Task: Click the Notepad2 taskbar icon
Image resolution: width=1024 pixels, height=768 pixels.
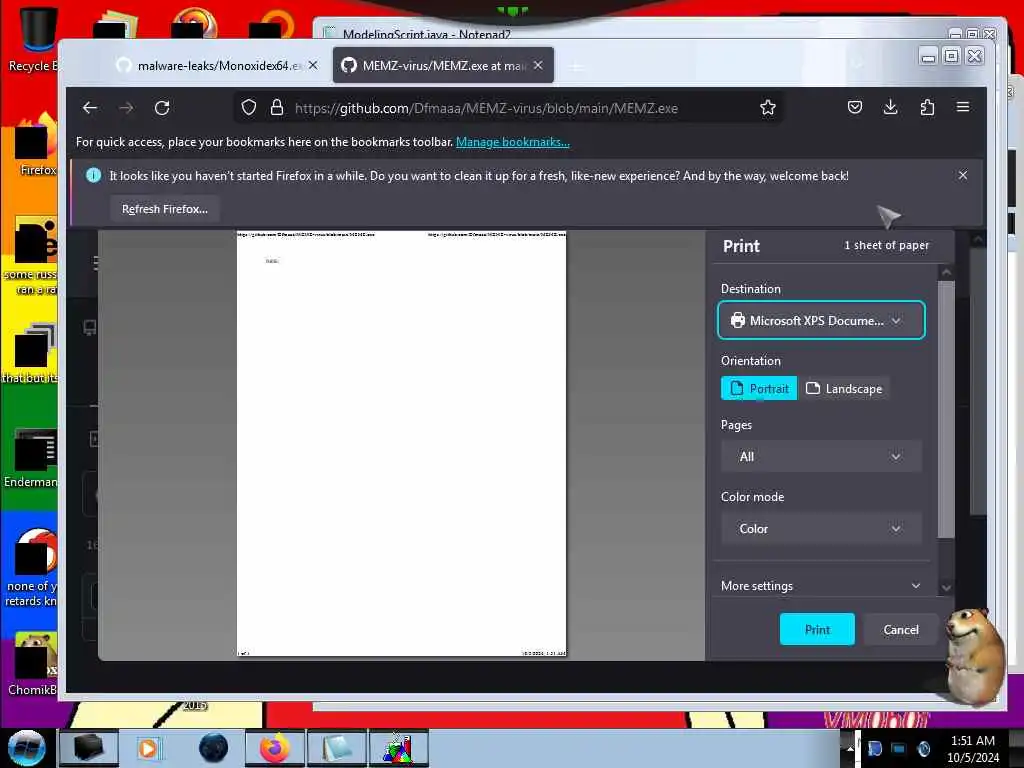Action: pos(336,748)
